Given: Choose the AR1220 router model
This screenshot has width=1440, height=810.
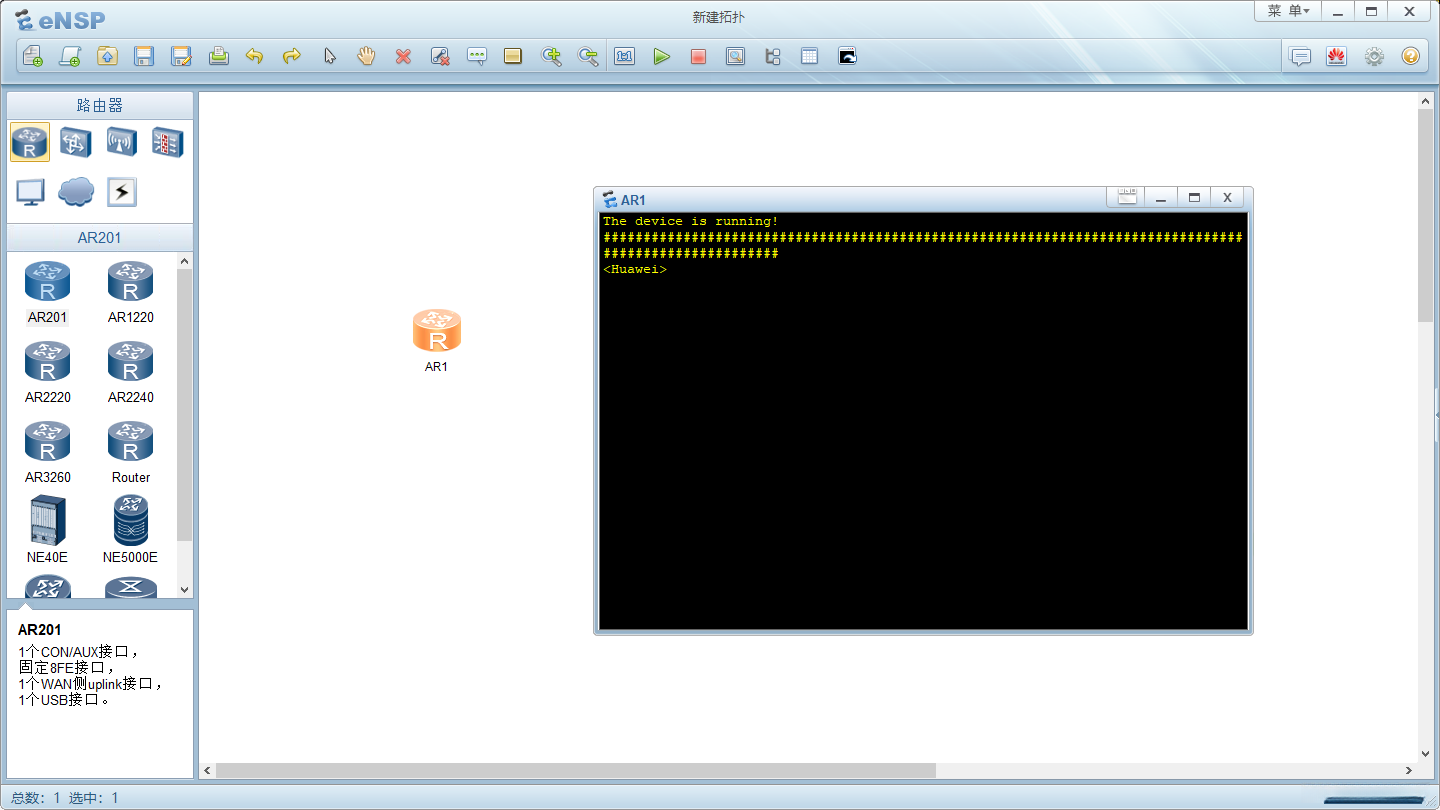Looking at the screenshot, I should [131, 293].
